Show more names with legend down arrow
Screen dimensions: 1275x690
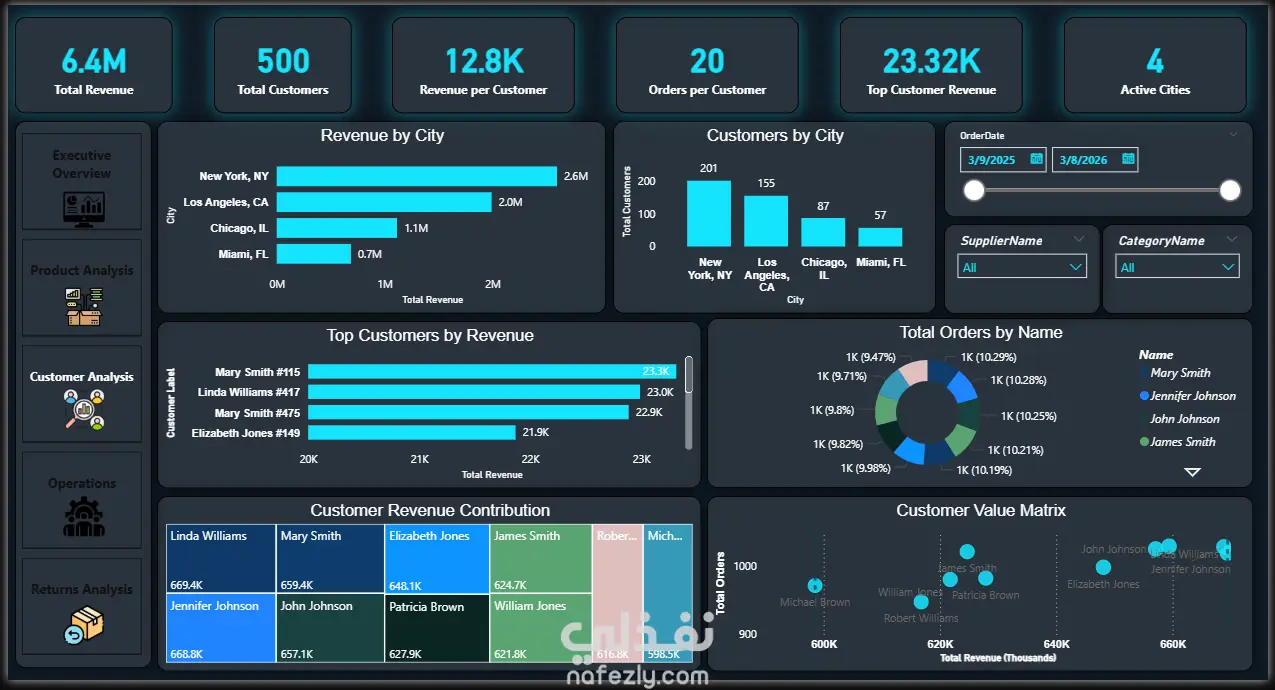tap(1192, 471)
